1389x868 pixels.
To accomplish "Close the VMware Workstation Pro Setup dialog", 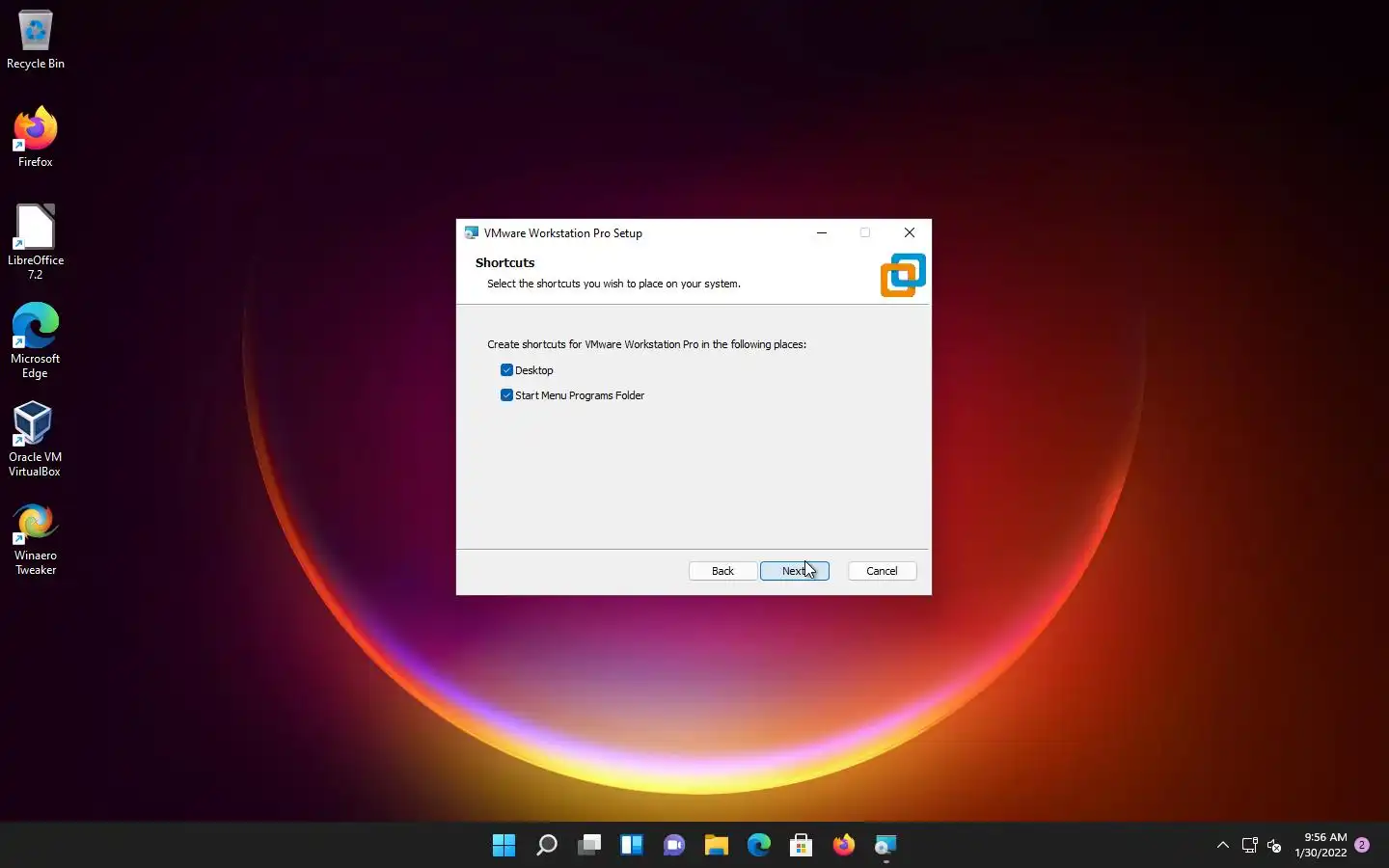I will click(x=909, y=232).
